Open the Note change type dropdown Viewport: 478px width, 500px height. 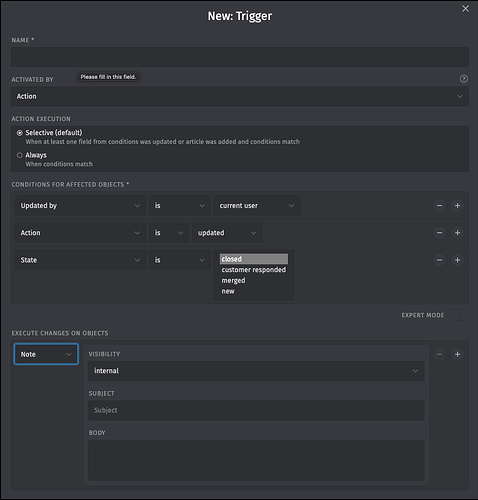point(46,354)
